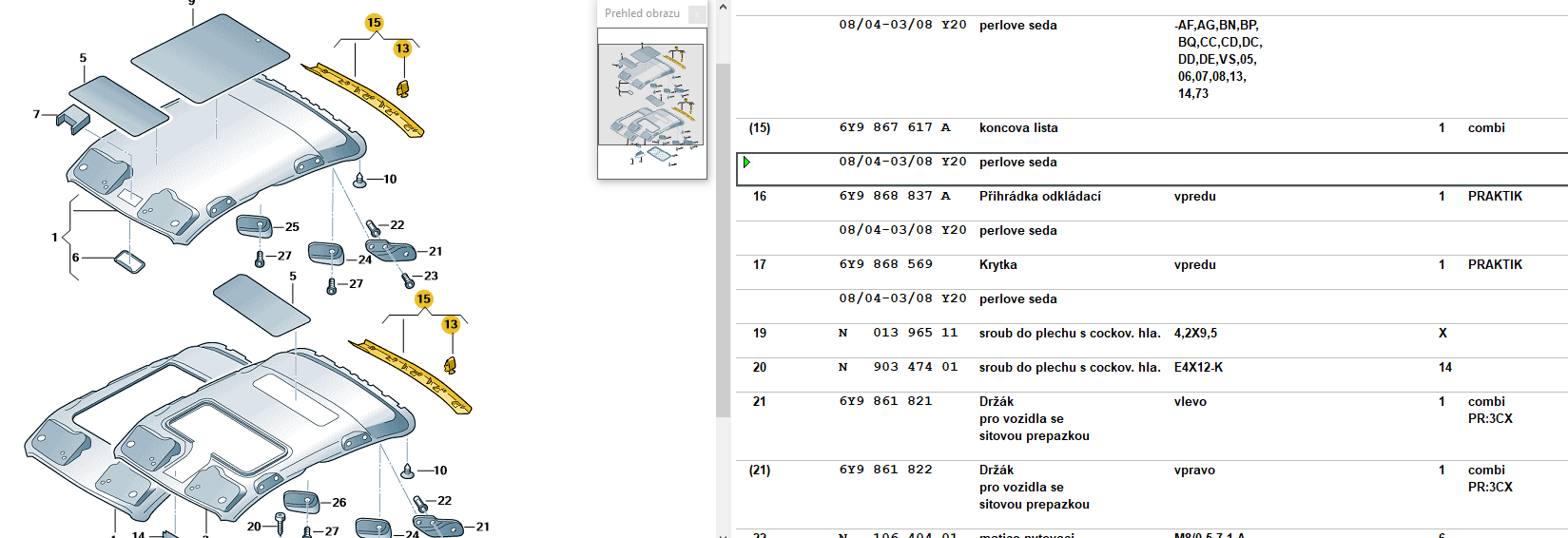Select callout number 26 in the lower diagram
Viewport: 1568px width, 538px height.
pyautogui.click(x=339, y=503)
